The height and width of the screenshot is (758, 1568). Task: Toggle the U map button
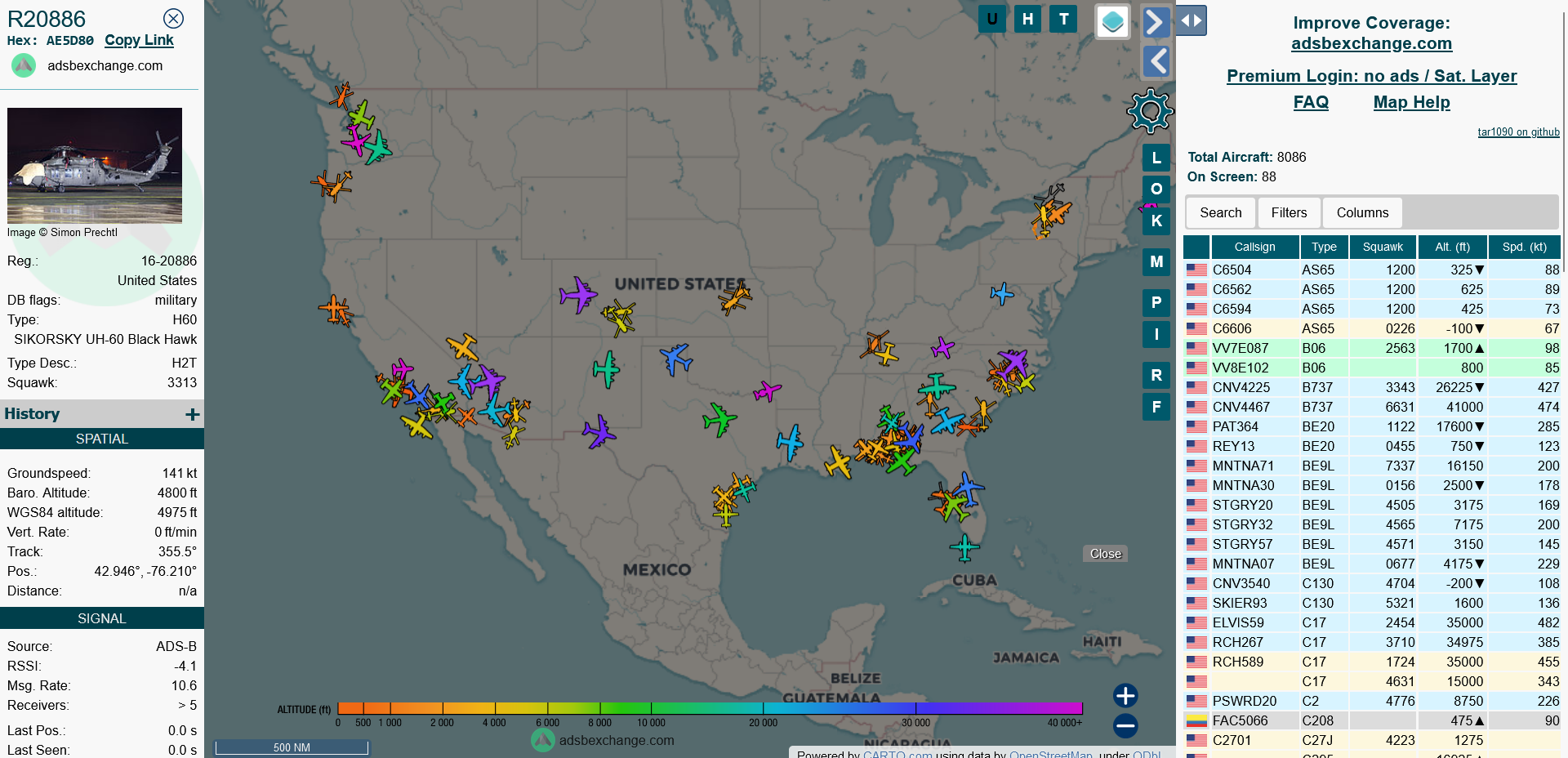click(x=992, y=19)
